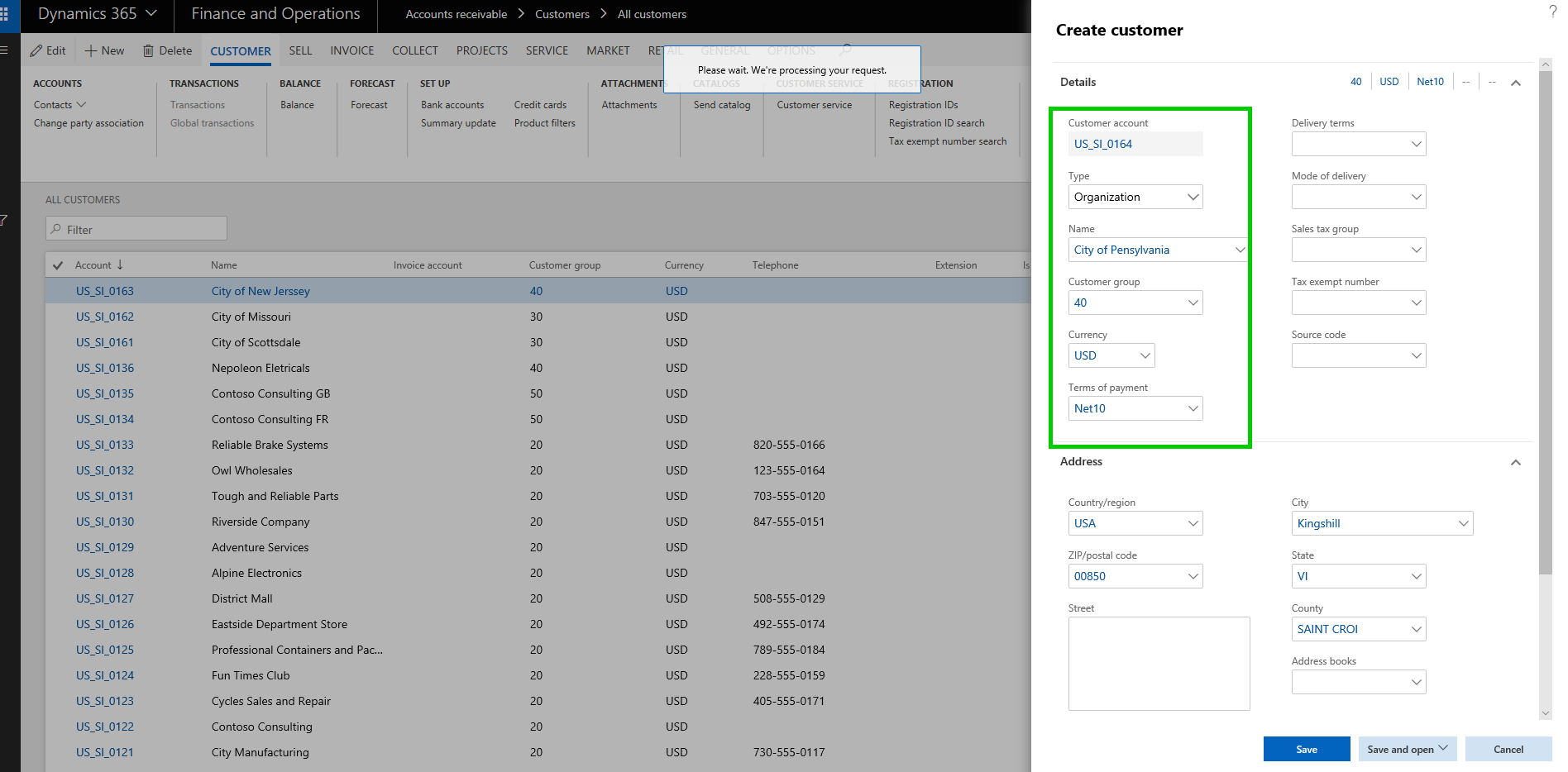Screen dimensions: 1568x772
Task: Switch to the INVOICE ribbon tab
Action: 351,50
